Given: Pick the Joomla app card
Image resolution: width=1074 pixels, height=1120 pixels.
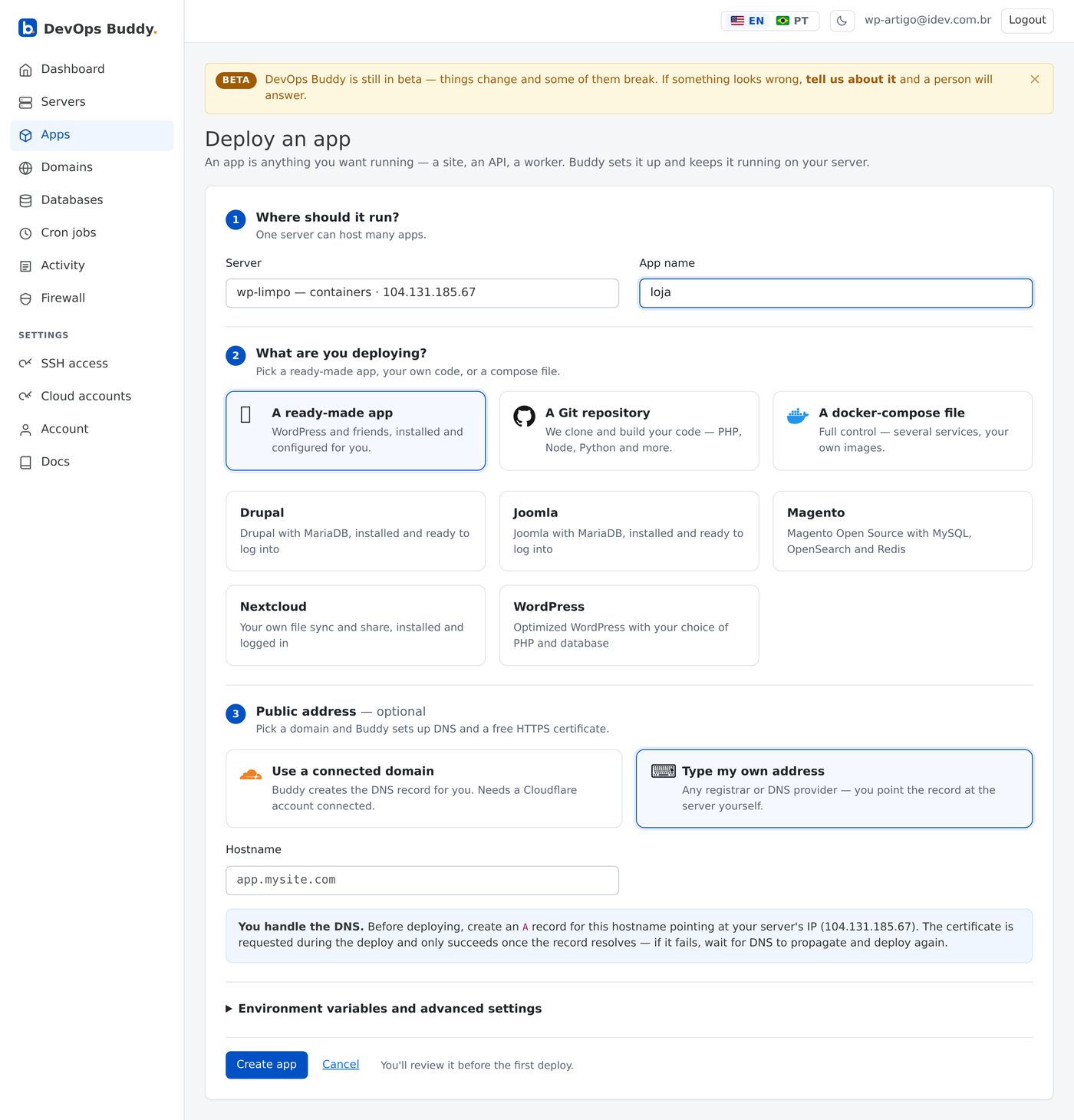Looking at the screenshot, I should (629, 531).
